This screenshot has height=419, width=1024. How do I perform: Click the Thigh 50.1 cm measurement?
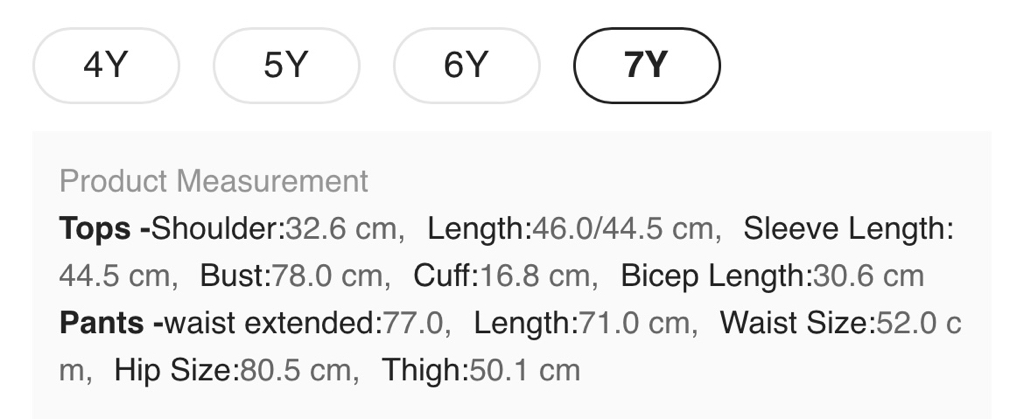(x=481, y=371)
